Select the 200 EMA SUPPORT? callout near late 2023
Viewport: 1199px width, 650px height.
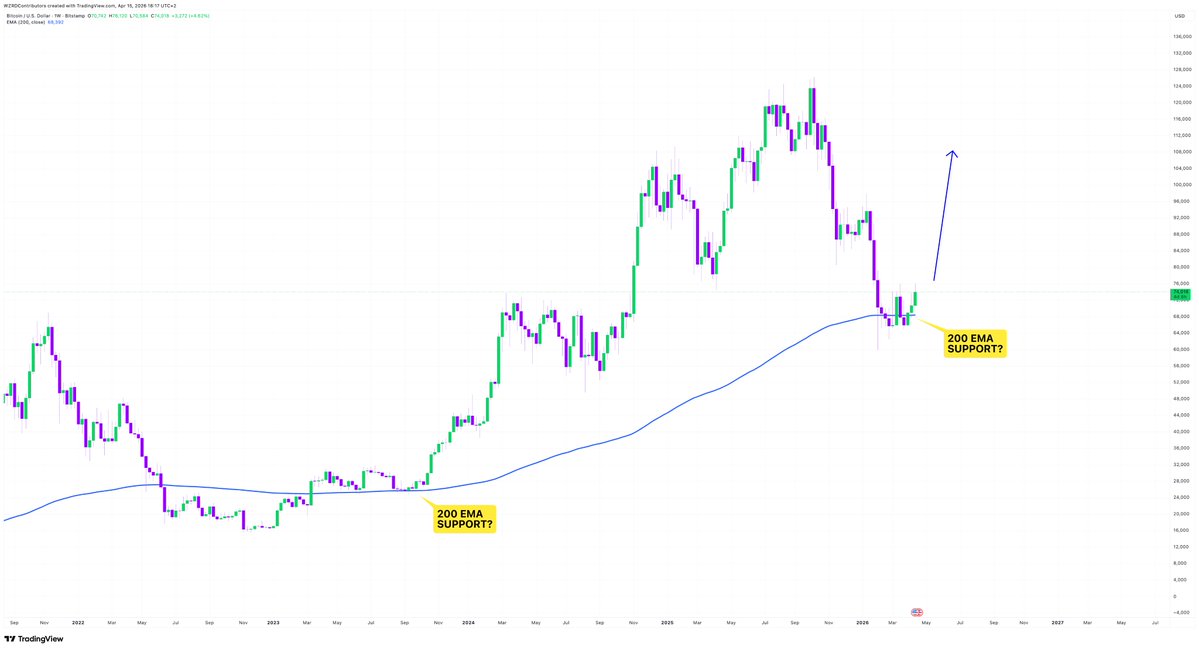[465, 518]
